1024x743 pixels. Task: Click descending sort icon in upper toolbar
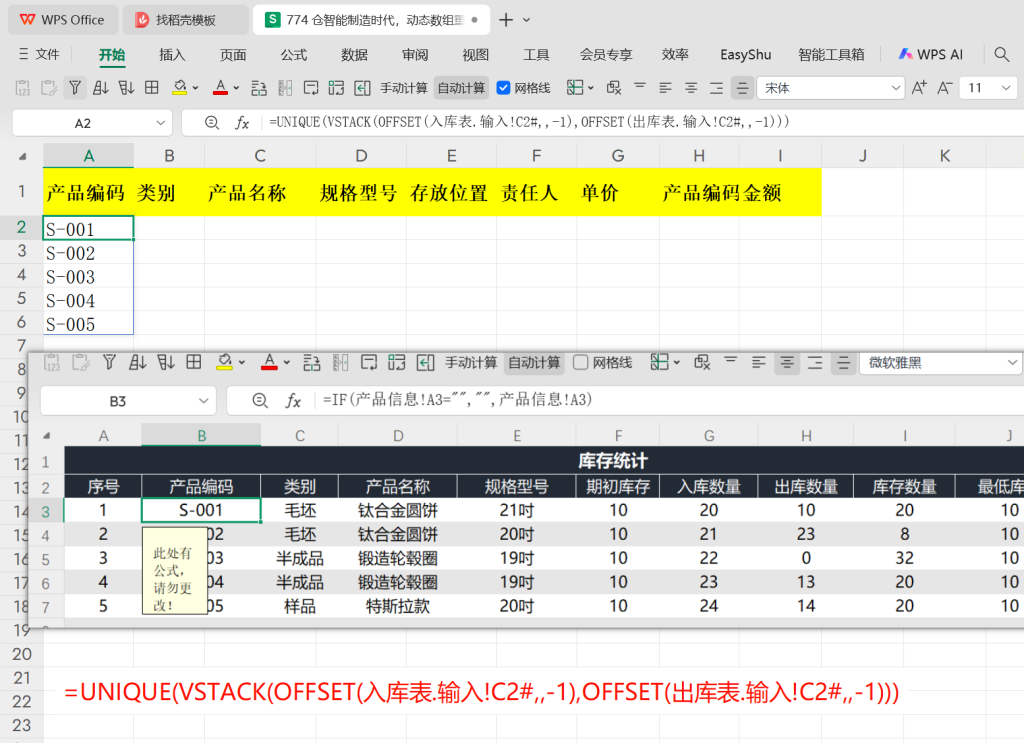pos(126,87)
